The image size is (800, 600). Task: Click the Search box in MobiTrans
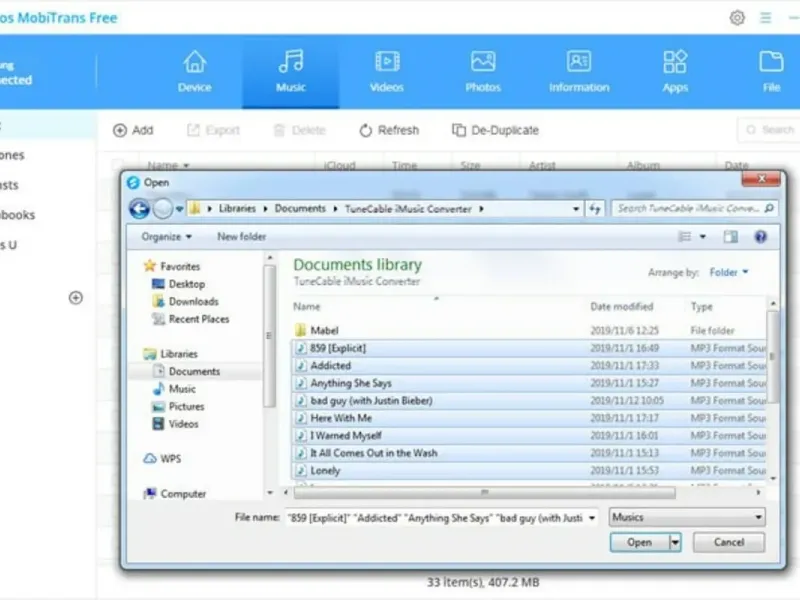[769, 130]
